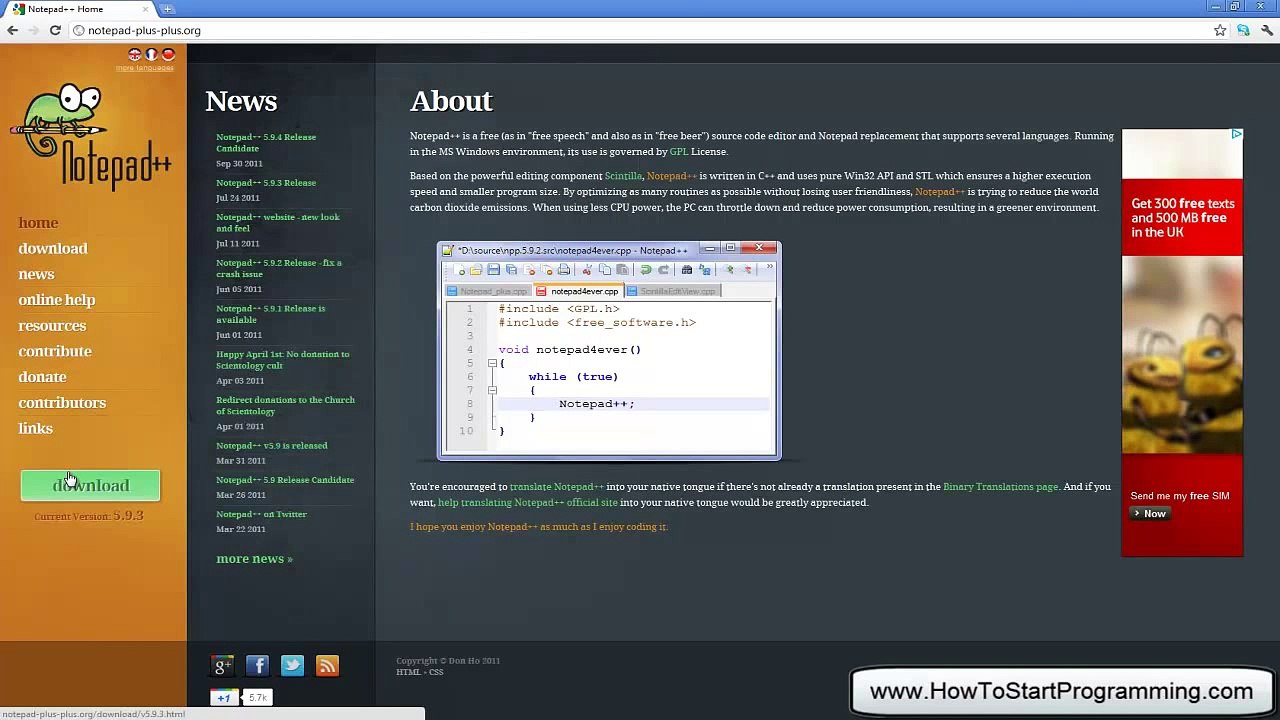Open Happy April 1st Scientology news
1280x720 pixels.
pyautogui.click(x=283, y=359)
